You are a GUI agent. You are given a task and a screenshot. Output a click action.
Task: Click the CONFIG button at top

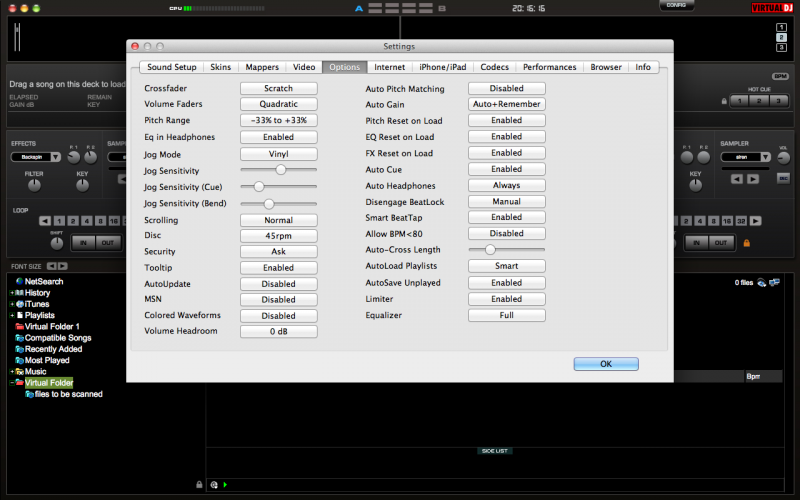(676, 6)
